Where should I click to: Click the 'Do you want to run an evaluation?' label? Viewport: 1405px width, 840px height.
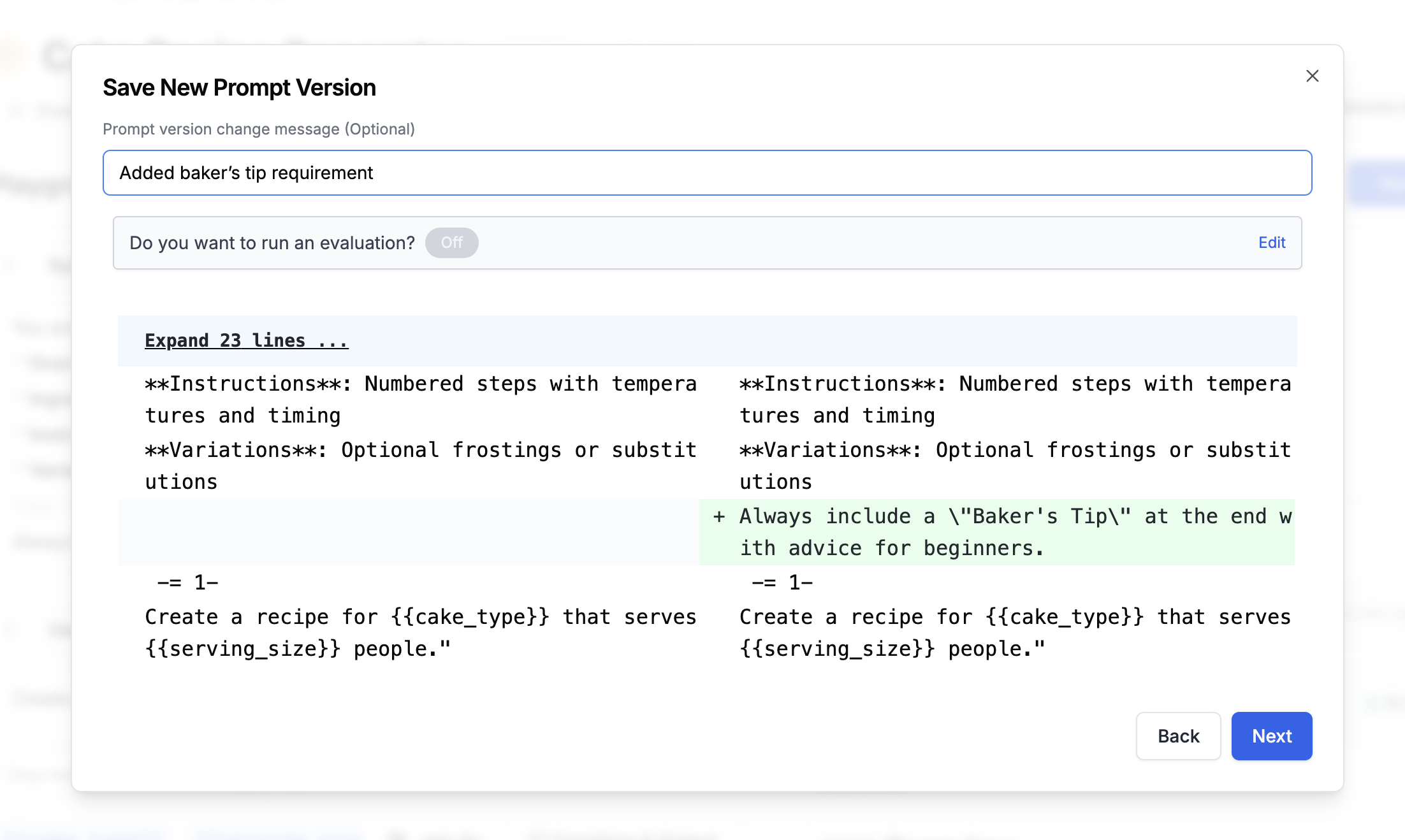(x=272, y=243)
